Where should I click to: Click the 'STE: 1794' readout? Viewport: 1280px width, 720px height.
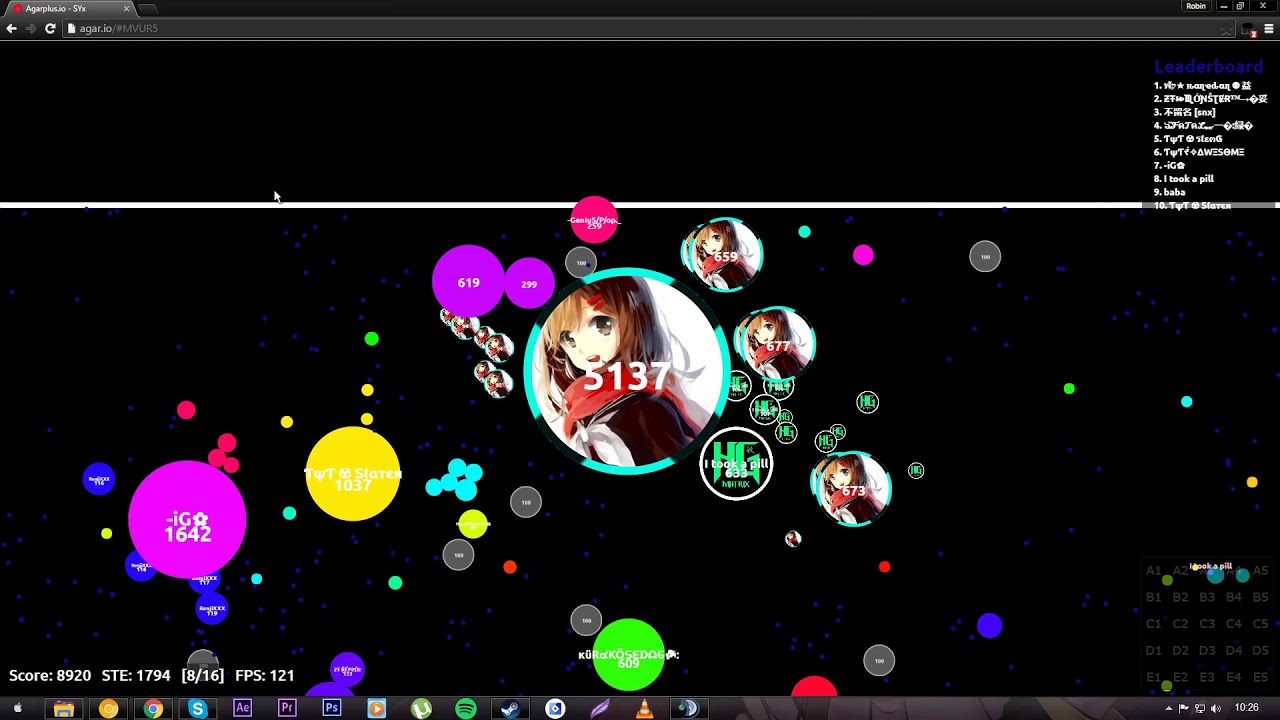[x=136, y=676]
